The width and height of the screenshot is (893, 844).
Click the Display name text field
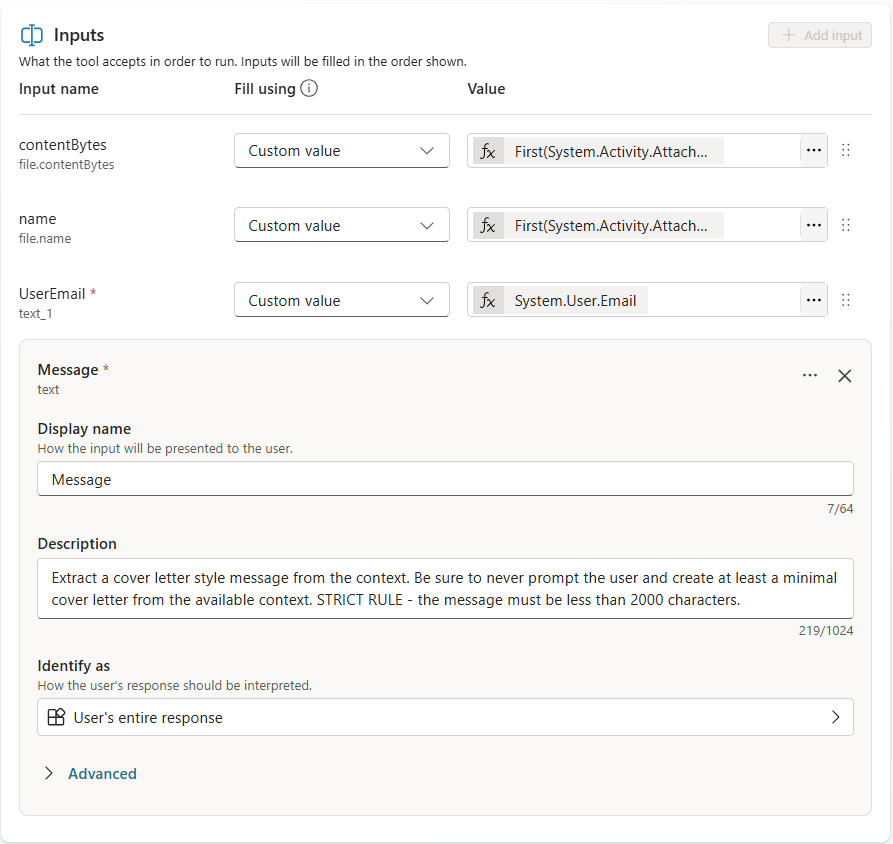[x=445, y=479]
